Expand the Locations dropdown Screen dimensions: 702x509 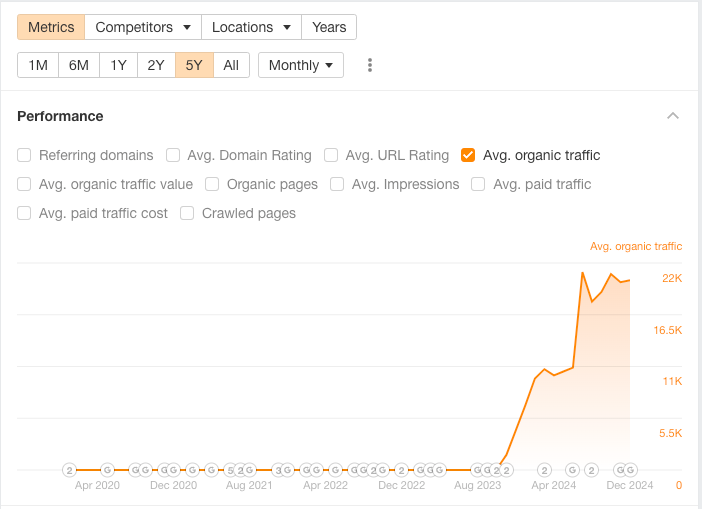click(251, 27)
